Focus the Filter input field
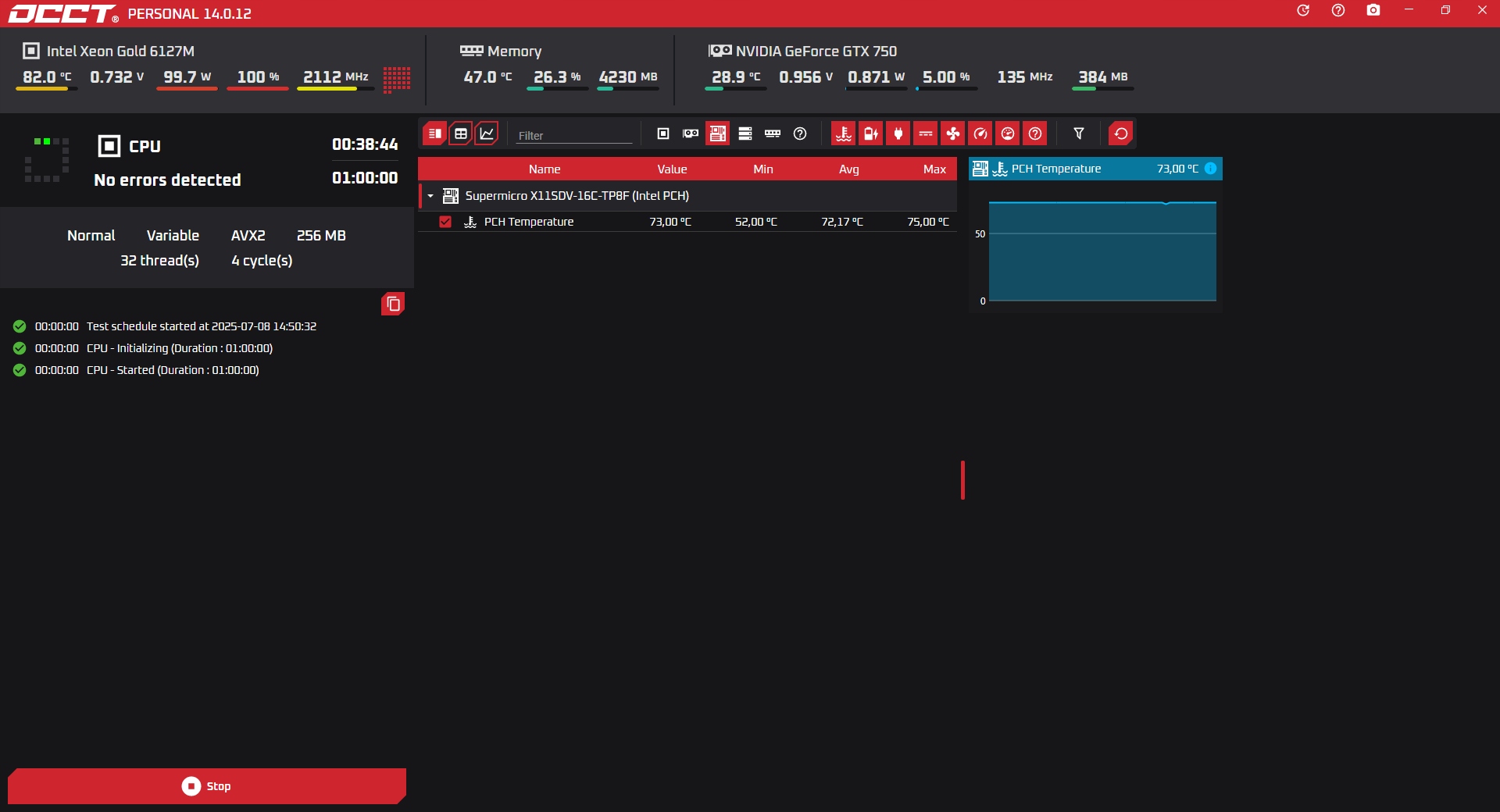Screen dimensions: 1500x812 coord(574,135)
